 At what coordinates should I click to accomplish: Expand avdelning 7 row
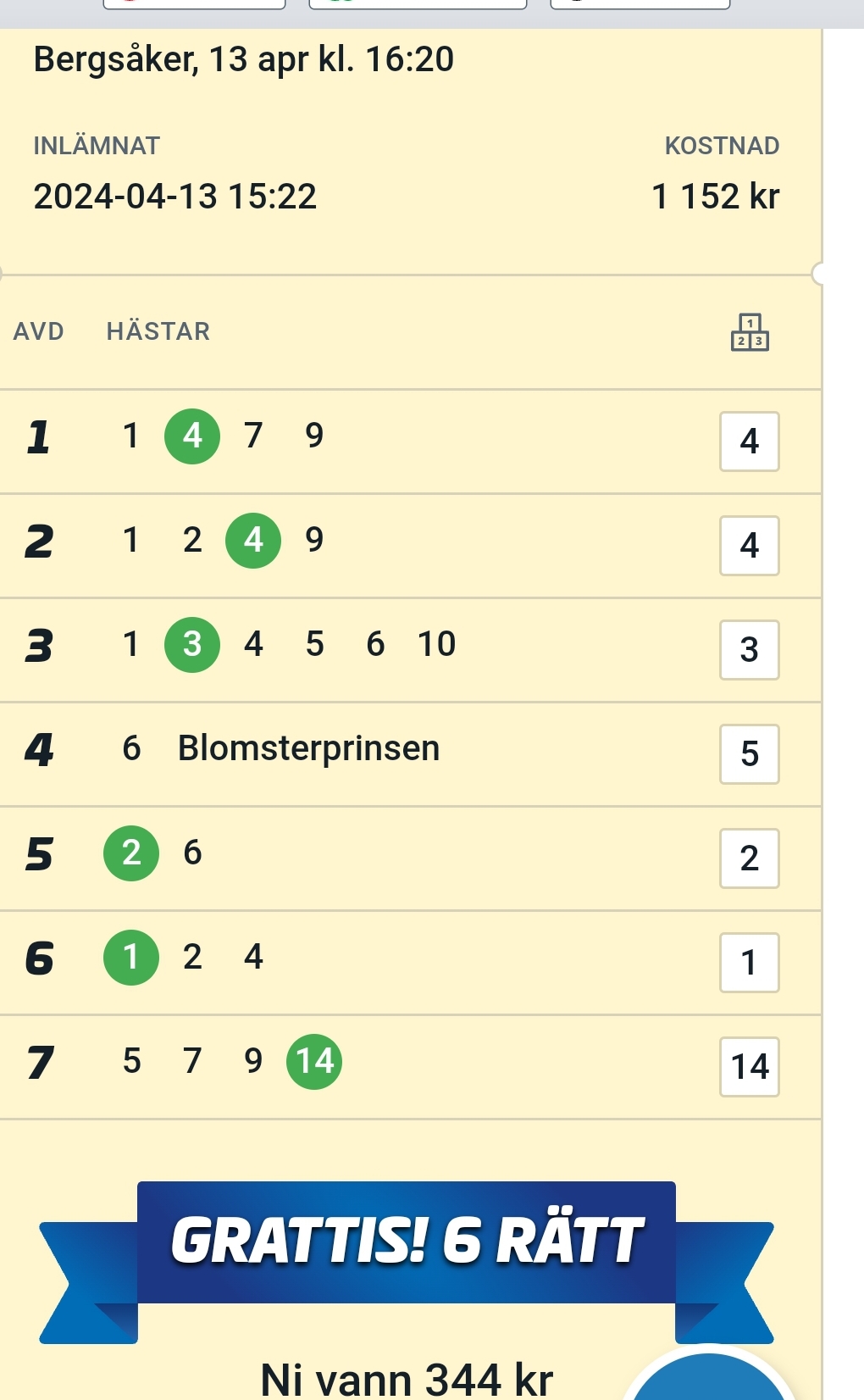click(411, 1067)
